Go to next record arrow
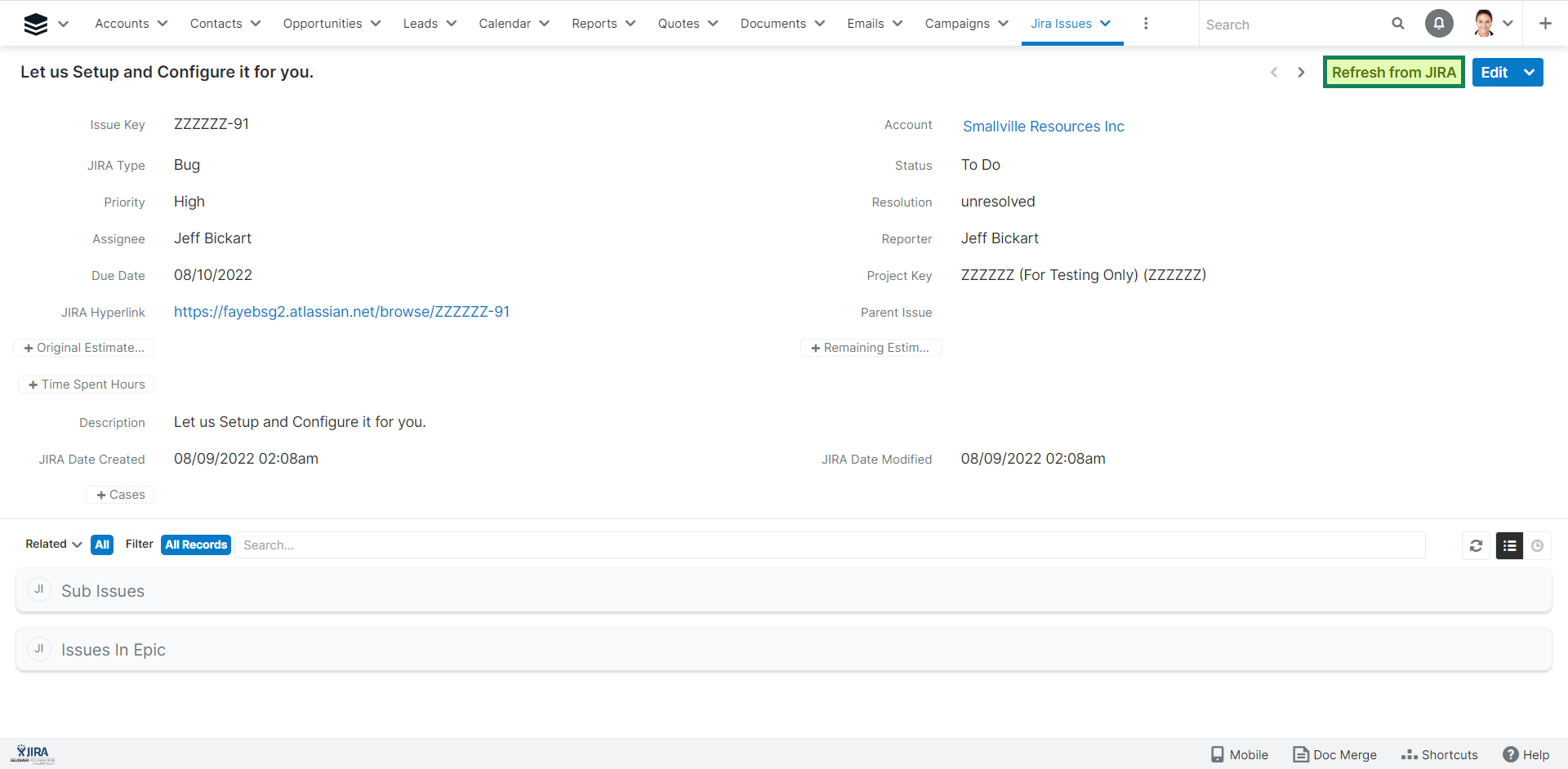The height and width of the screenshot is (769, 1568). coord(1301,73)
